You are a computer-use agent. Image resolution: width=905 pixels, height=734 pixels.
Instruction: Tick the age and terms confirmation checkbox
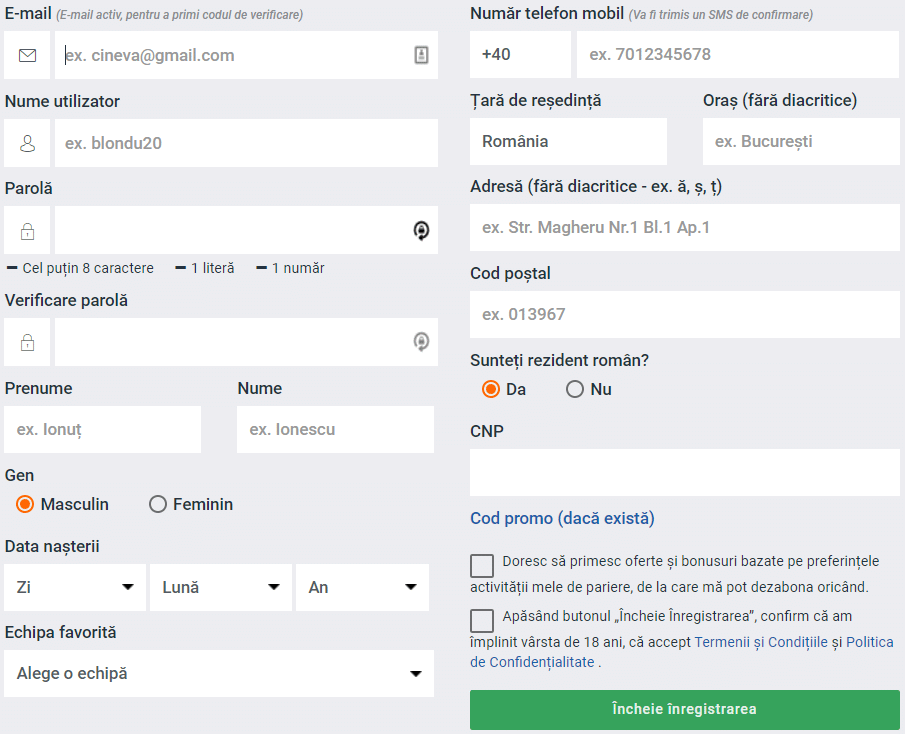coord(482,620)
